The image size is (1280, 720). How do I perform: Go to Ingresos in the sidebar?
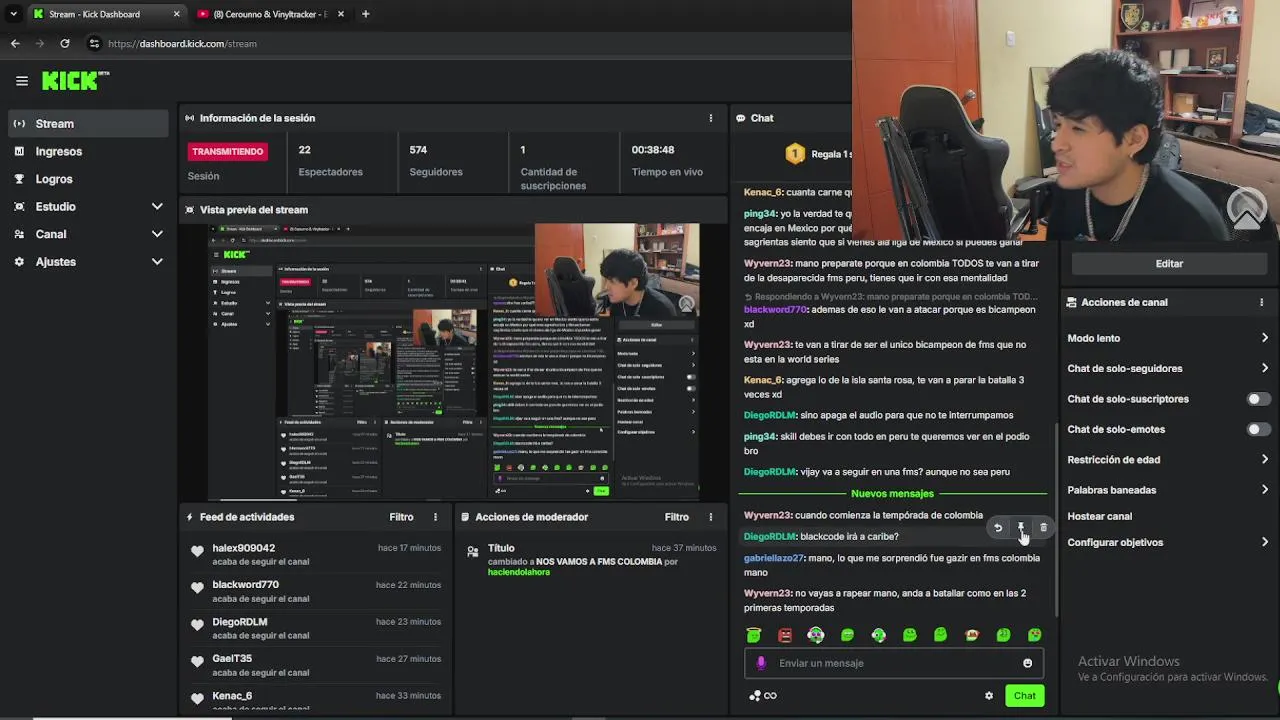click(x=88, y=151)
